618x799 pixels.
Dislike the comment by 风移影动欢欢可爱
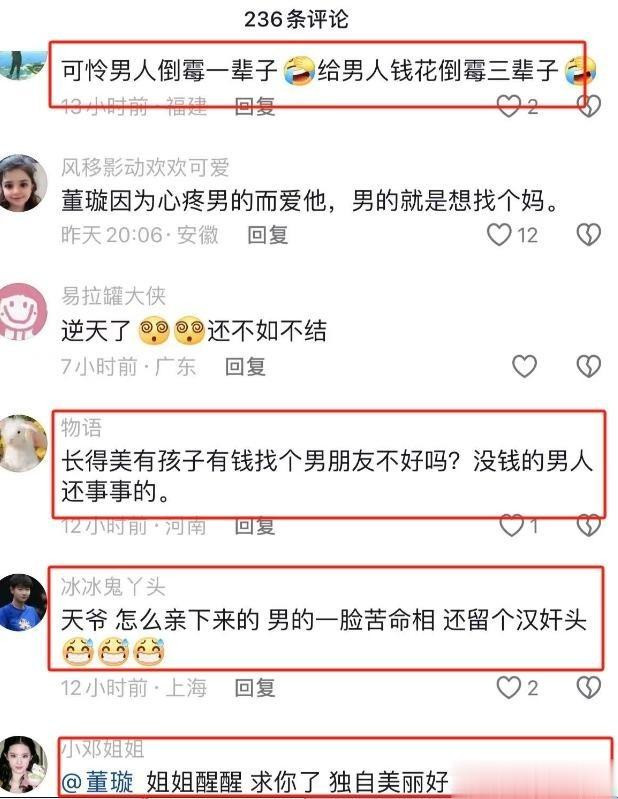pos(588,235)
